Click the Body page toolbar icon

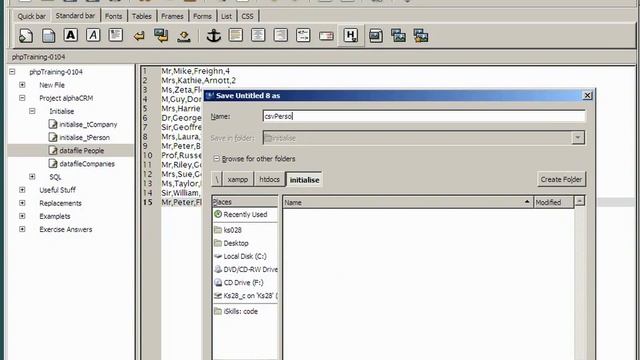point(49,36)
